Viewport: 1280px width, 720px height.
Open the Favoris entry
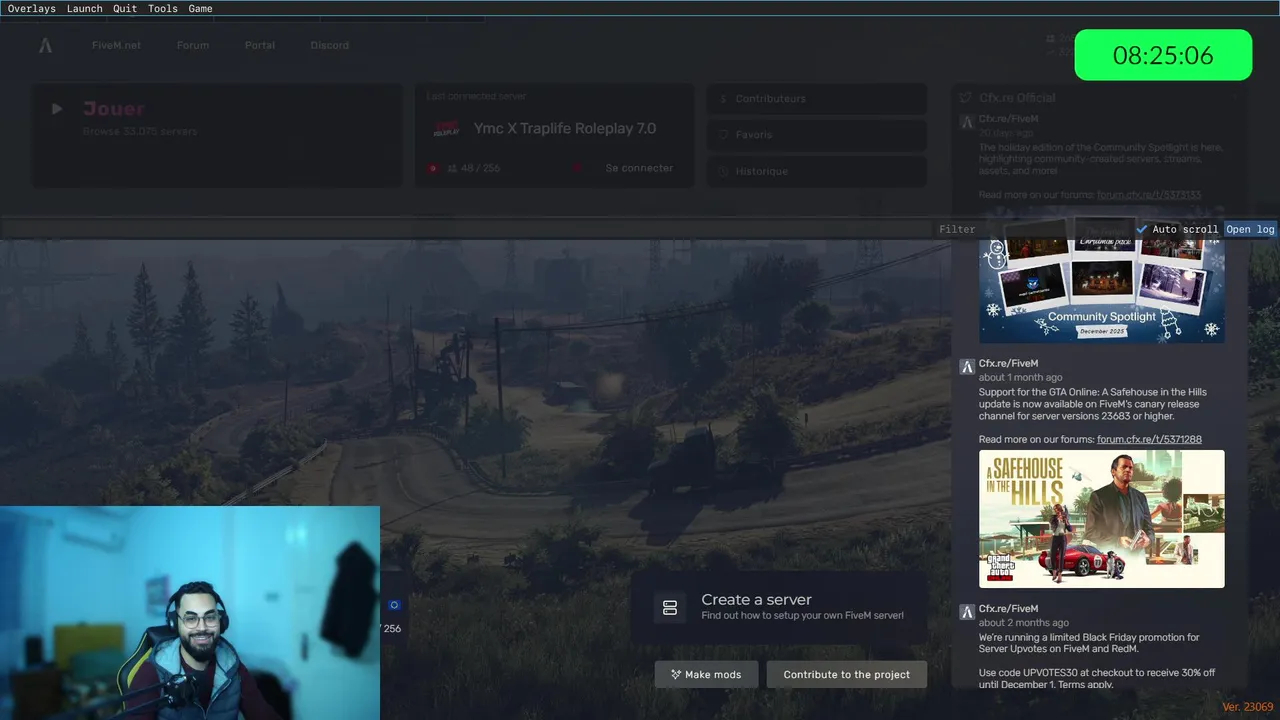click(x=816, y=135)
